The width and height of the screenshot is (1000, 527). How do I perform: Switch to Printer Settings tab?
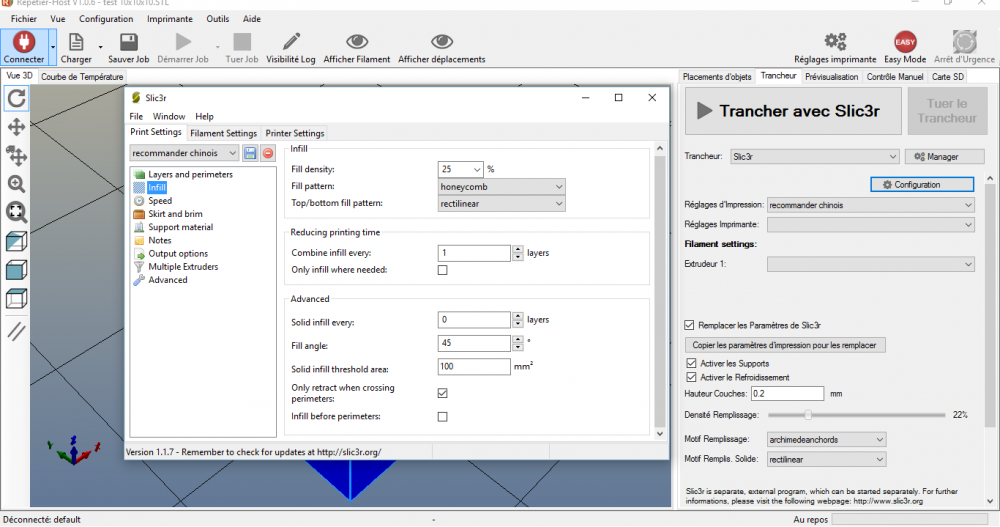(x=295, y=133)
